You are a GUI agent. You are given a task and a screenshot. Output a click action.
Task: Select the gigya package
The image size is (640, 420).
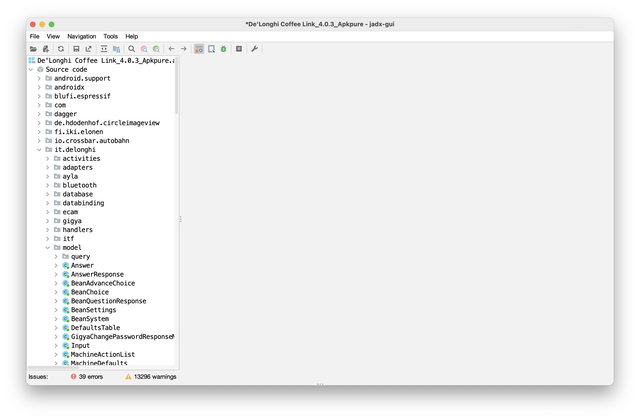click(x=72, y=221)
